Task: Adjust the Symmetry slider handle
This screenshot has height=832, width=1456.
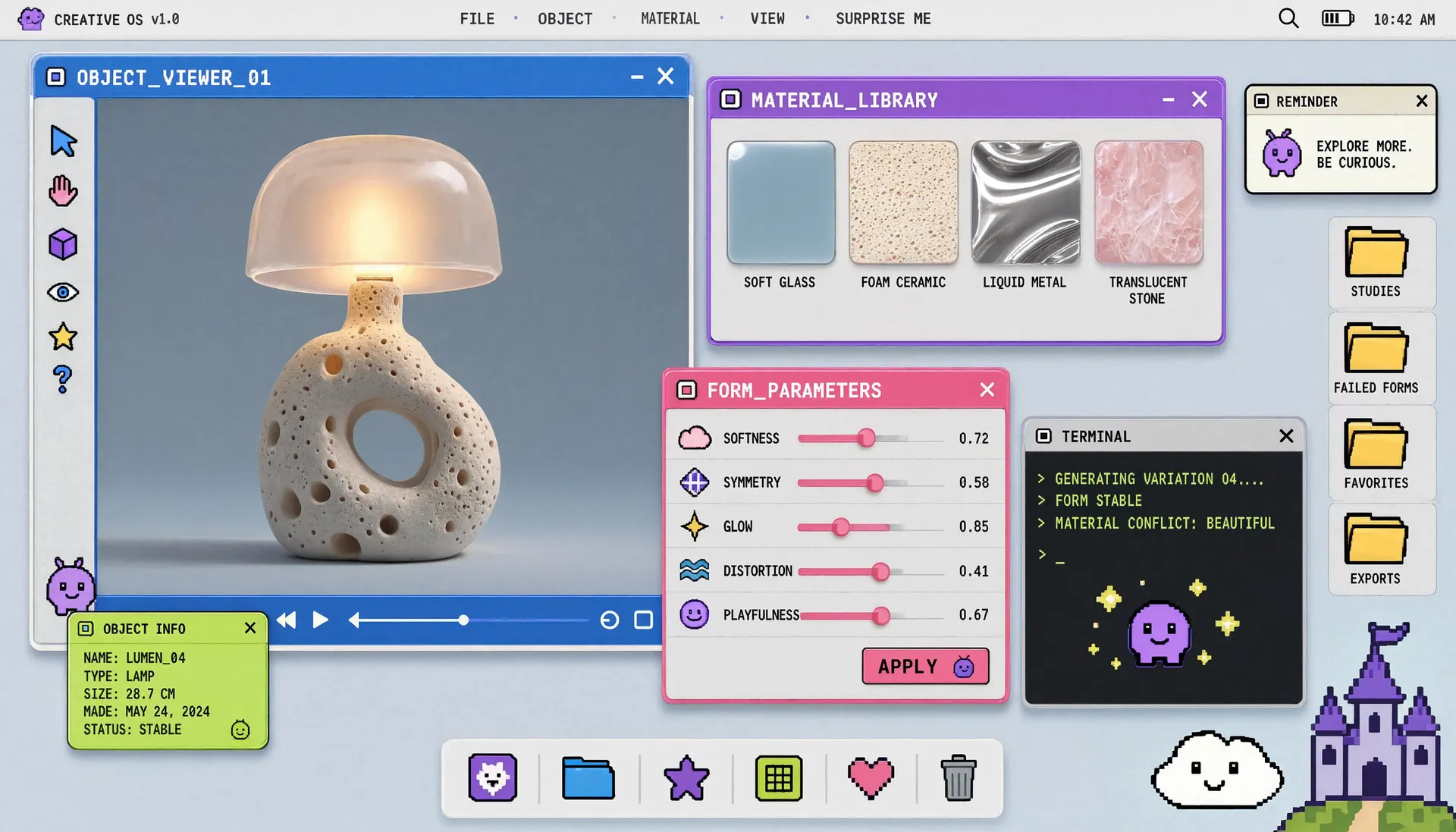Action: (x=875, y=483)
